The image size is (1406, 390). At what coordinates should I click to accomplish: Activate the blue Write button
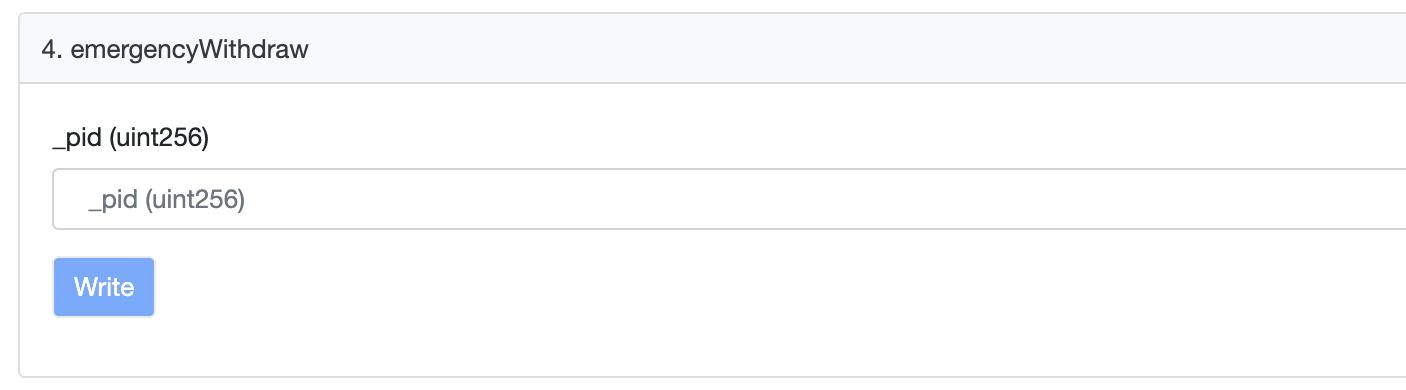(x=104, y=287)
